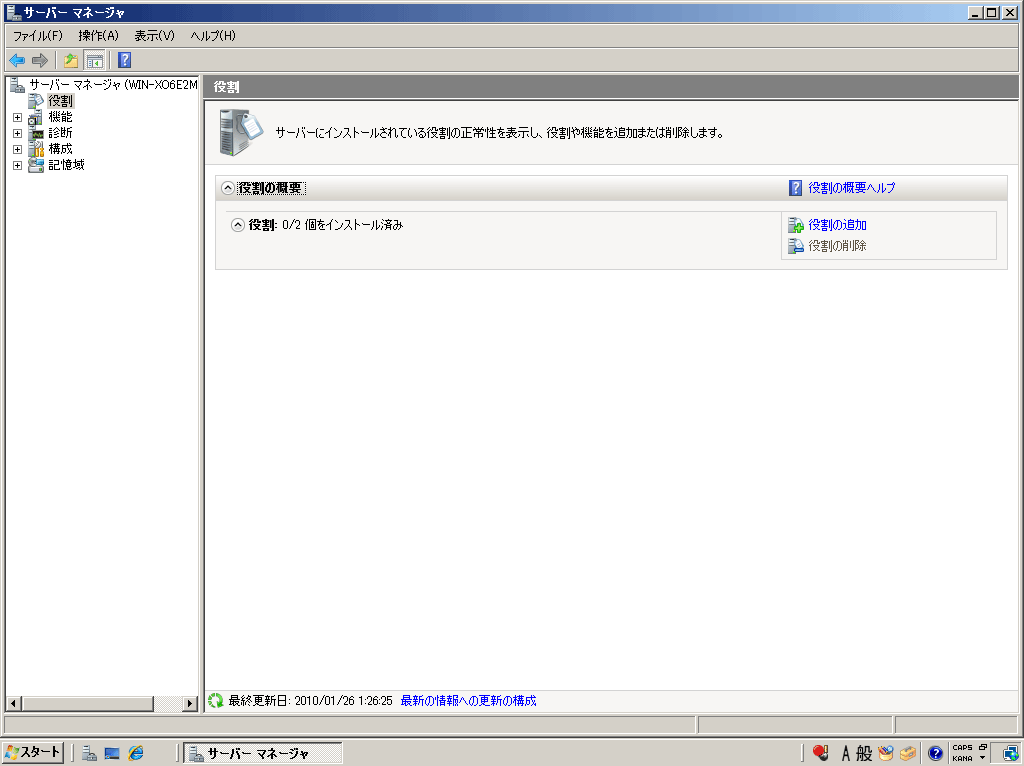Click the 役割の概要ヘルプ question mark icon
The image size is (1024, 766).
(795, 188)
